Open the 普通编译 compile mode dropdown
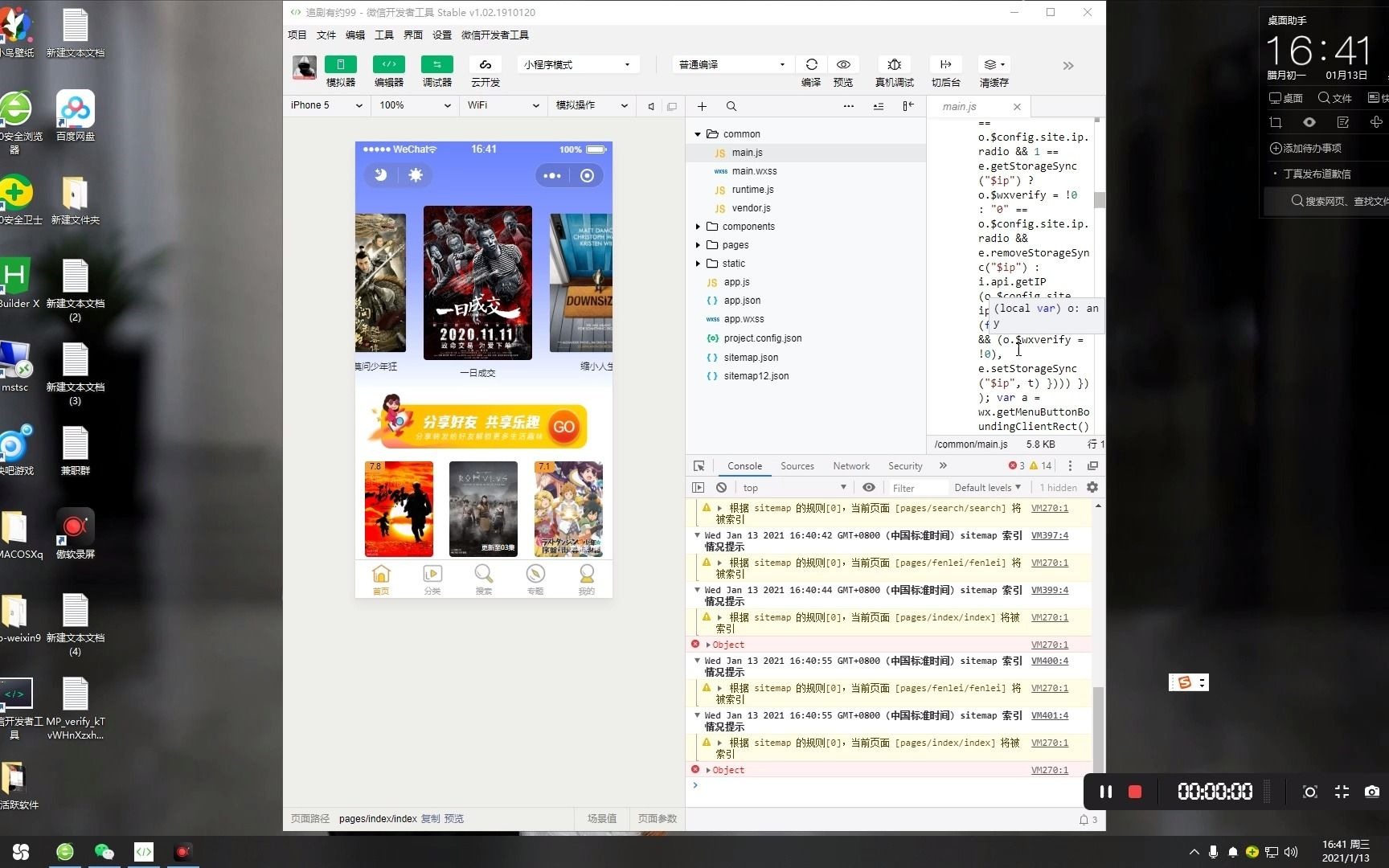Viewport: 1389px width, 868px height. point(731,64)
